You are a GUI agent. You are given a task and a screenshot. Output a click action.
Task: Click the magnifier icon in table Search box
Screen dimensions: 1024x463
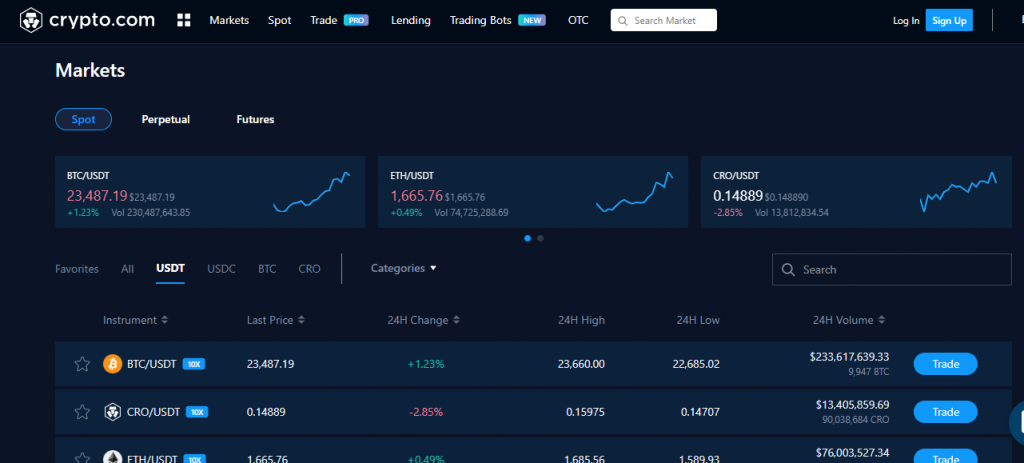(788, 270)
